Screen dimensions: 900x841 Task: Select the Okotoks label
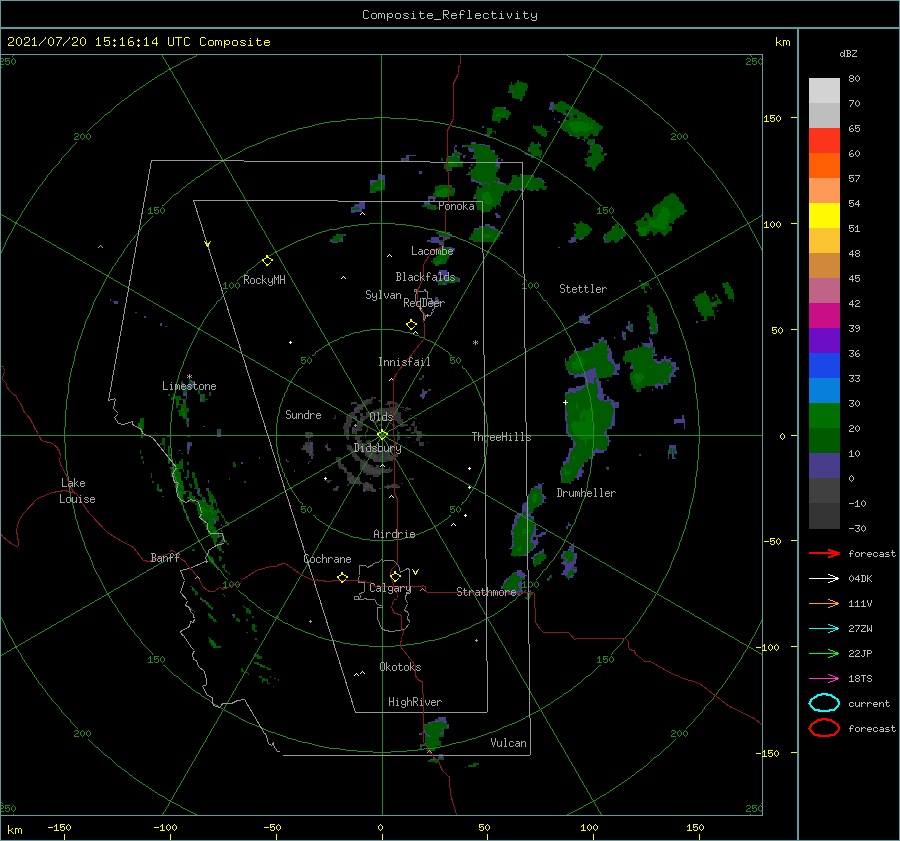pos(400,667)
